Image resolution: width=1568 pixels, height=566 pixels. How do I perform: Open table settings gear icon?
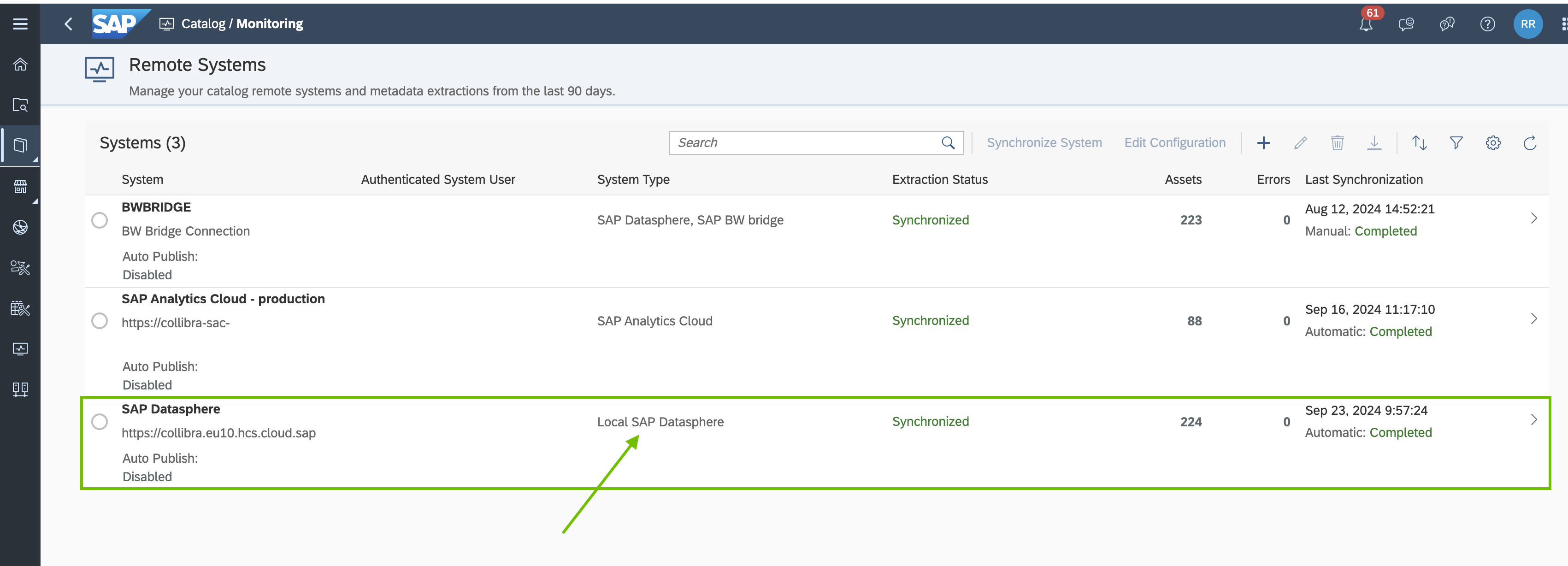(1492, 143)
